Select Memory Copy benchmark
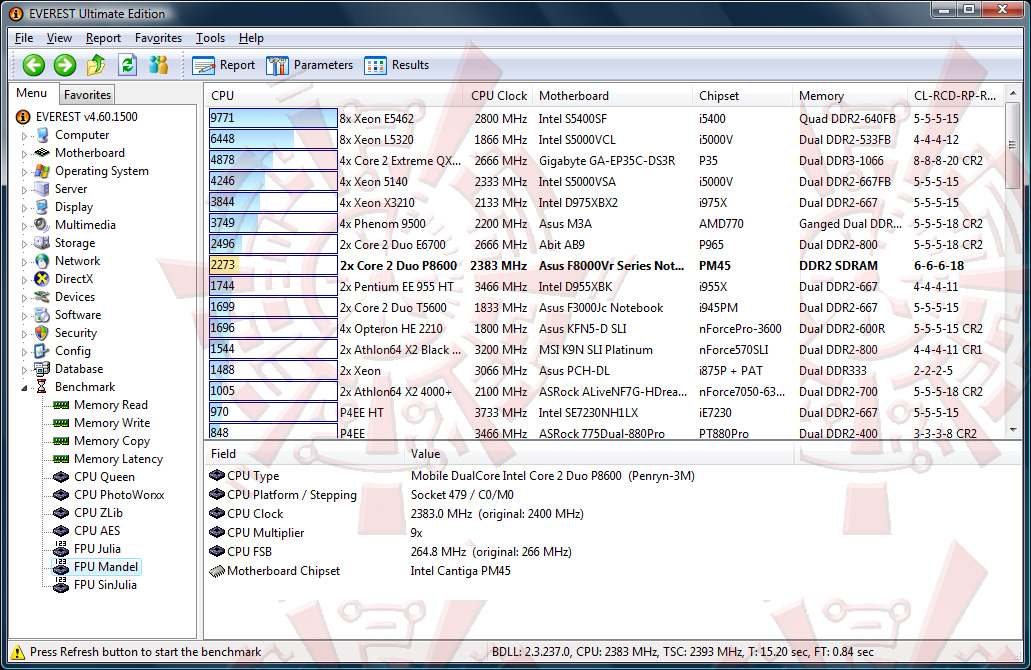Screen dimensions: 1031x670 coord(112,441)
